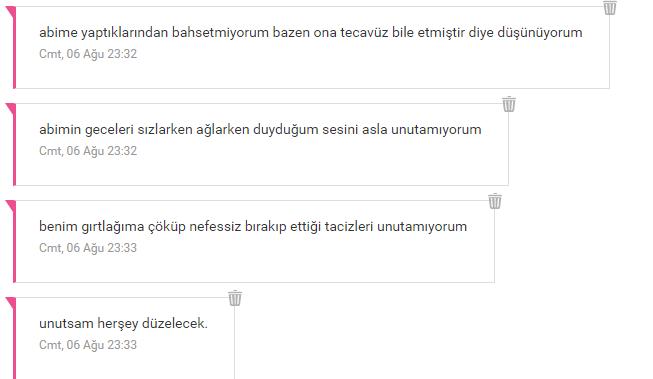
Task: Click pink corner flag of 'abimin geceleri' message
Action: pos(10,109)
